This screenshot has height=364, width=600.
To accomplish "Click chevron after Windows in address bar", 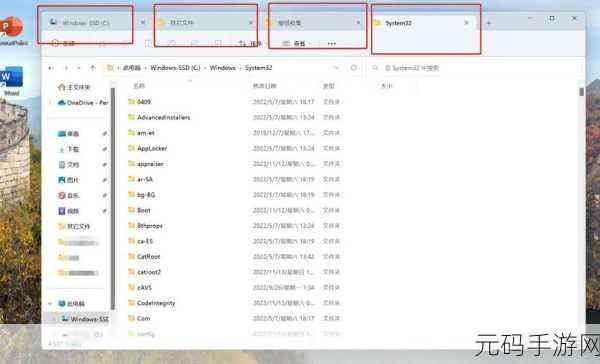I will [x=241, y=68].
